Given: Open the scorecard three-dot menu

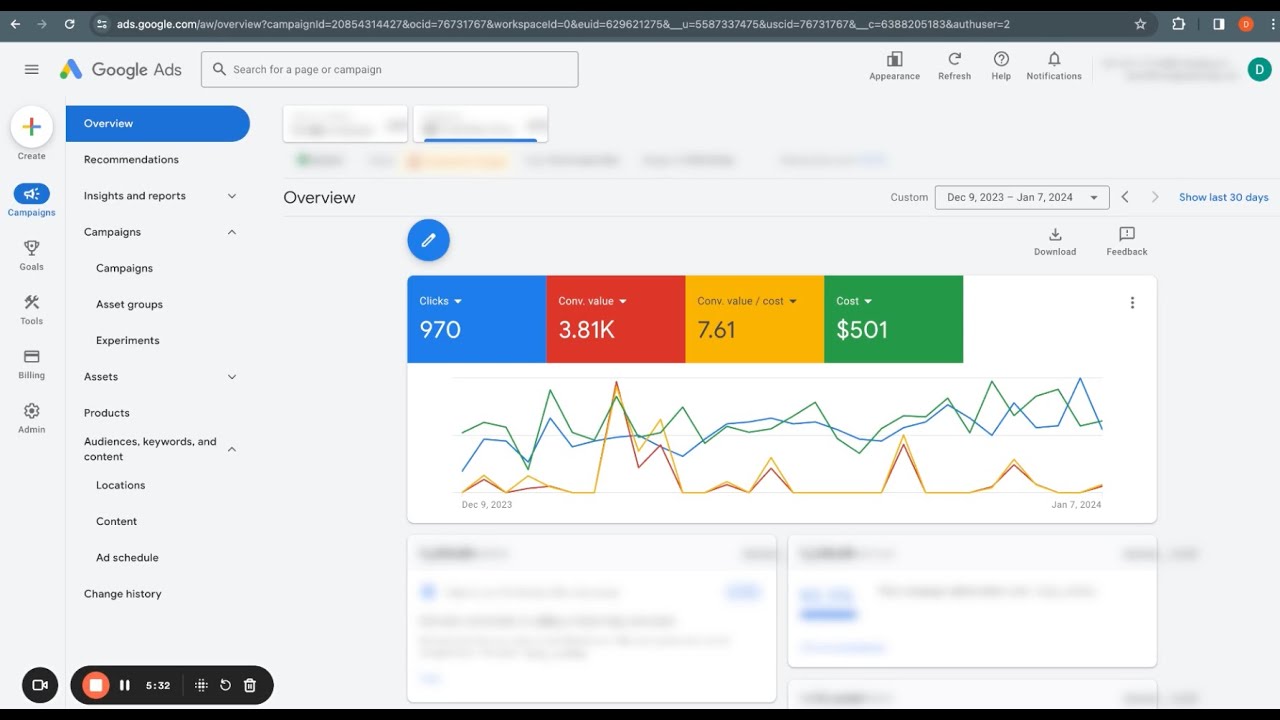Looking at the screenshot, I should [1132, 303].
